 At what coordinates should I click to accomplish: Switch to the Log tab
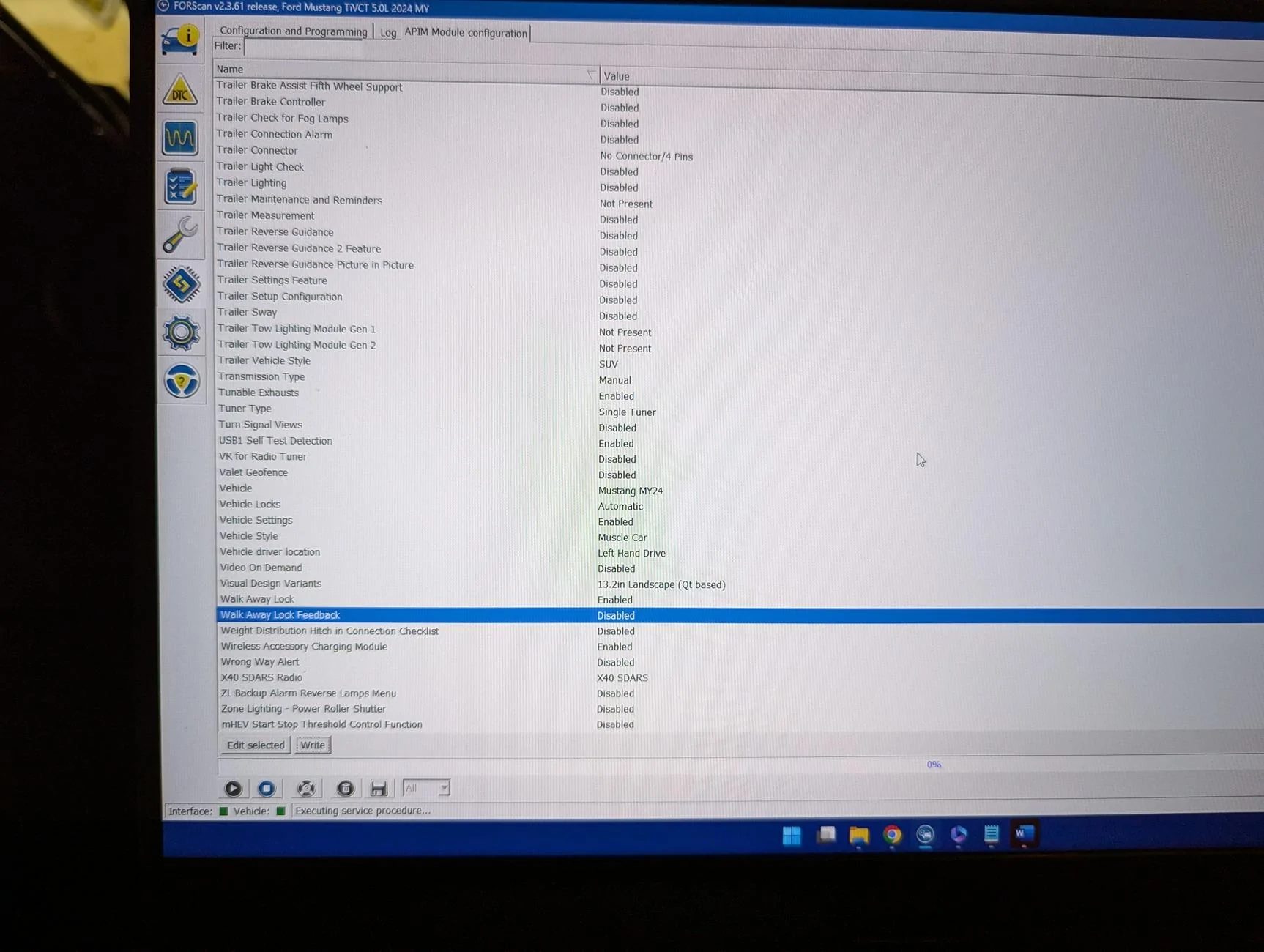click(x=388, y=33)
